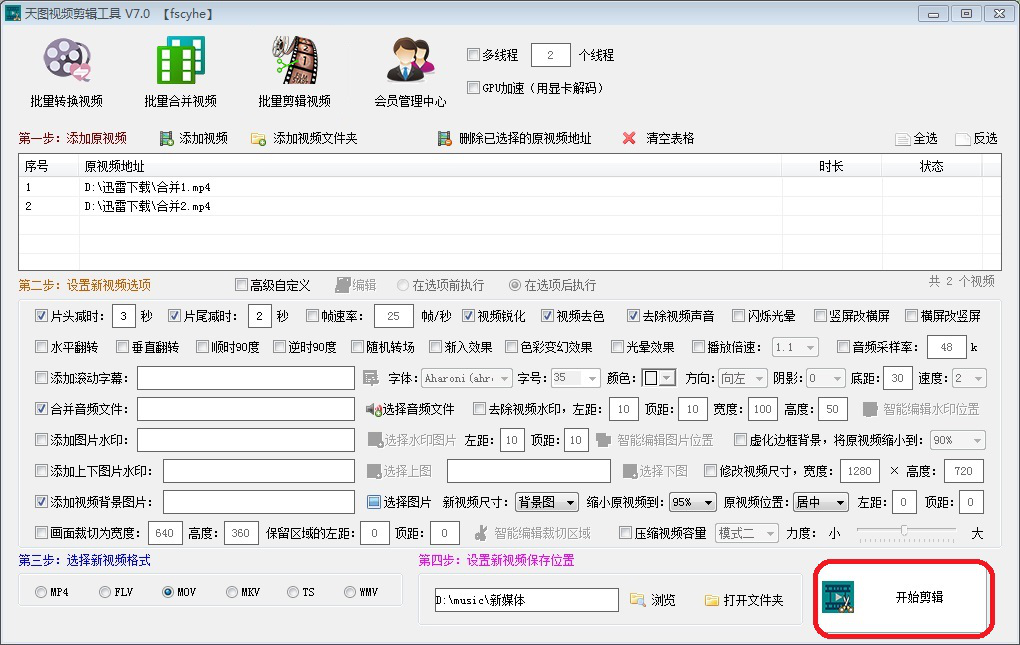This screenshot has width=1020, height=645.
Task: Click the 添加视频 icon
Action: tap(167, 138)
